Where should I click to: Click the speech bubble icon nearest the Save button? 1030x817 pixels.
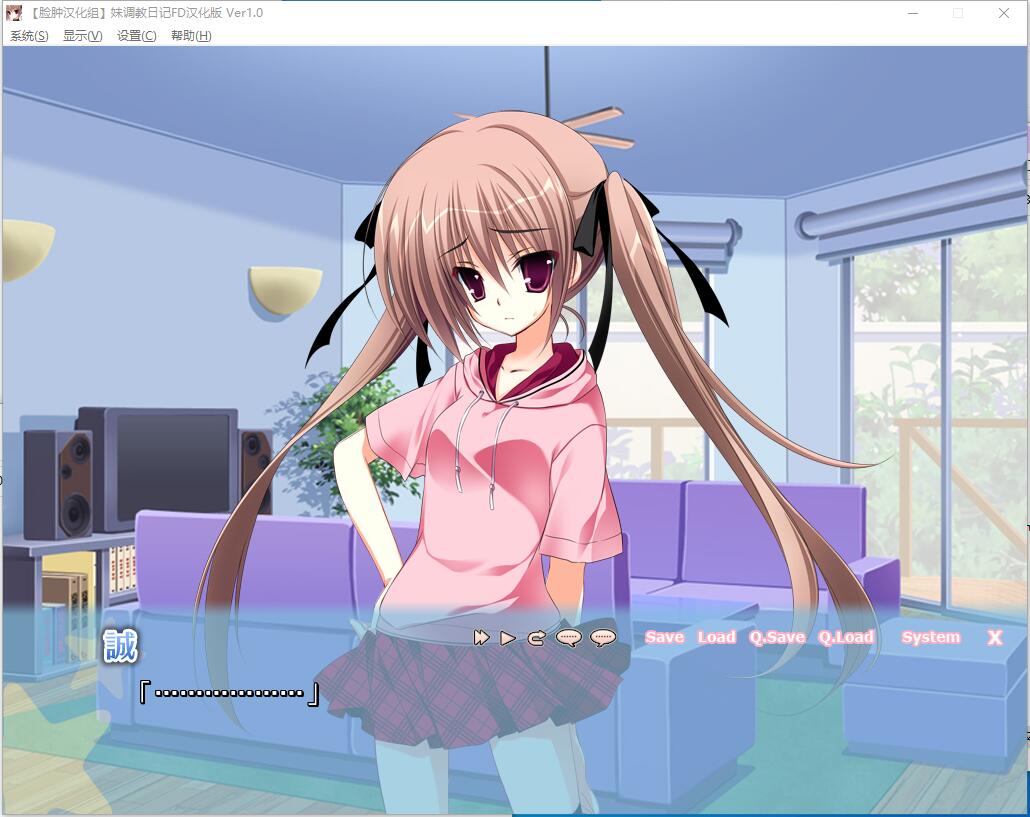(603, 637)
